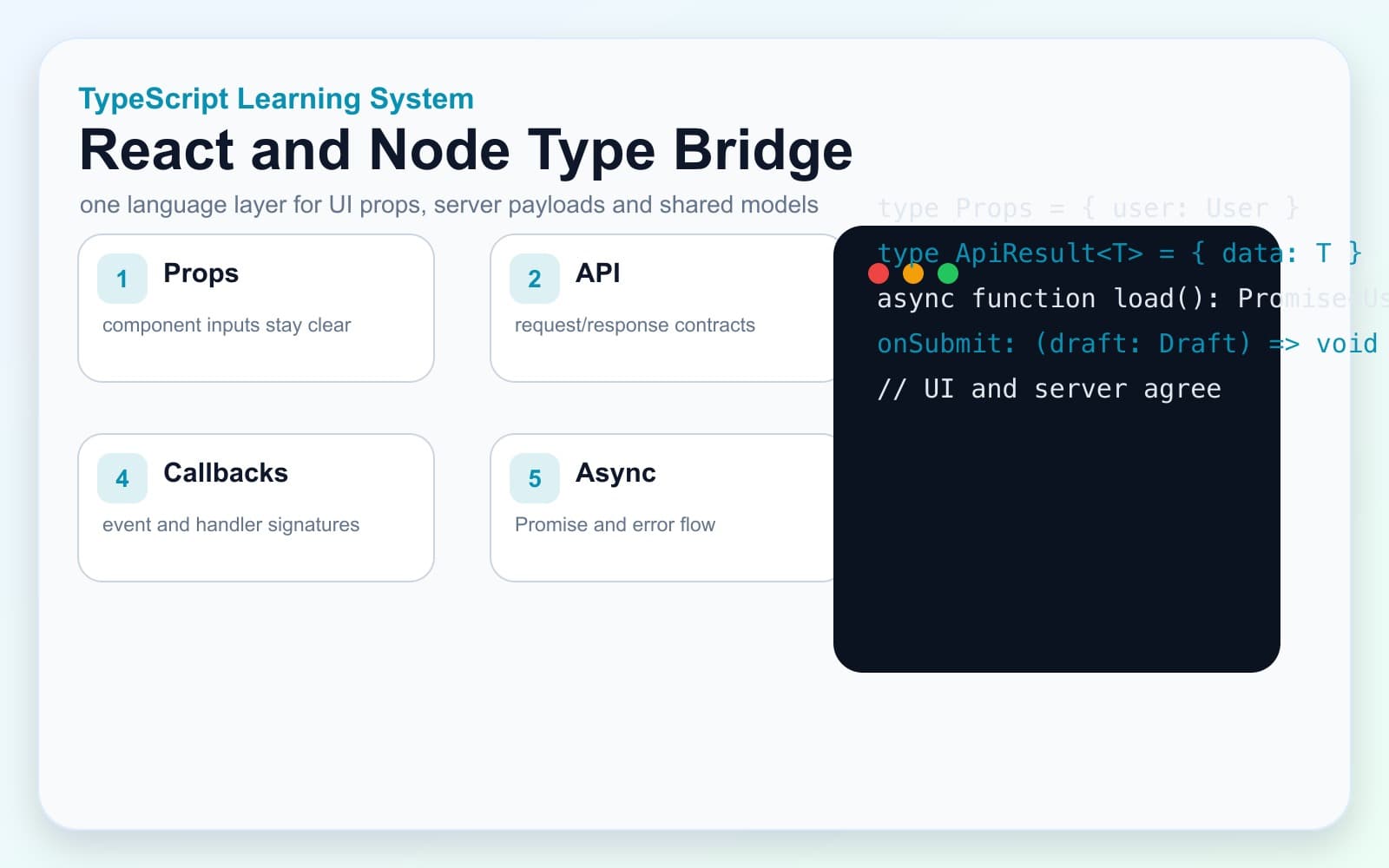Click the green dot in the code window

point(948,274)
